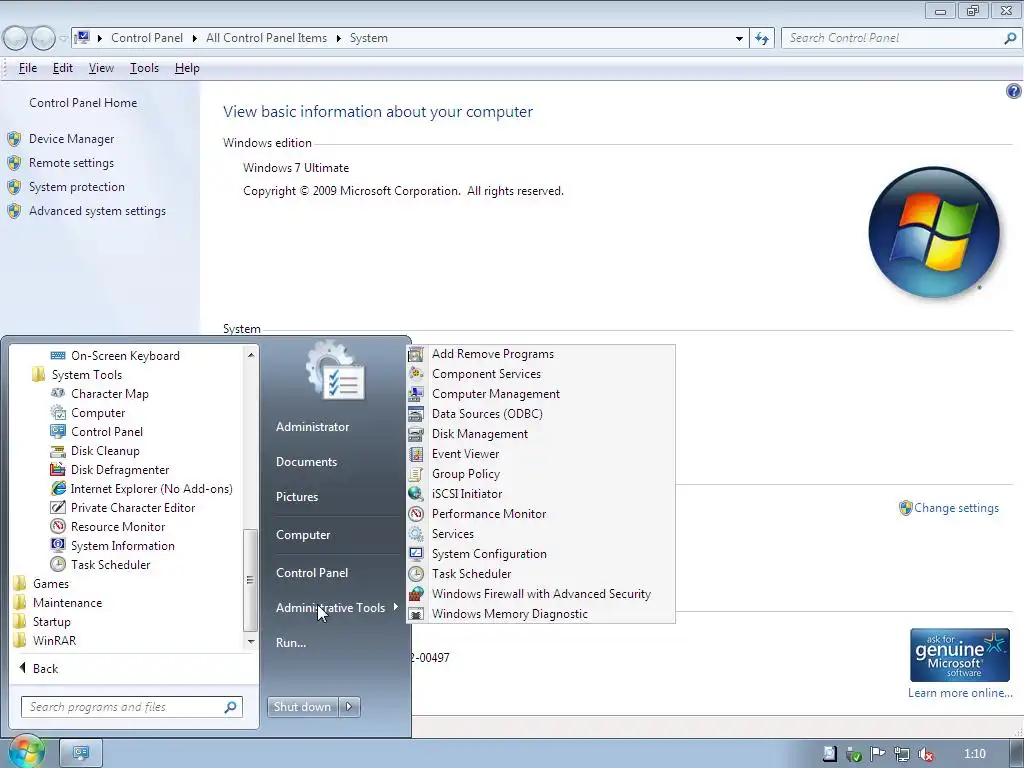1024x768 pixels.
Task: Open the Edit menu
Action: tap(63, 68)
